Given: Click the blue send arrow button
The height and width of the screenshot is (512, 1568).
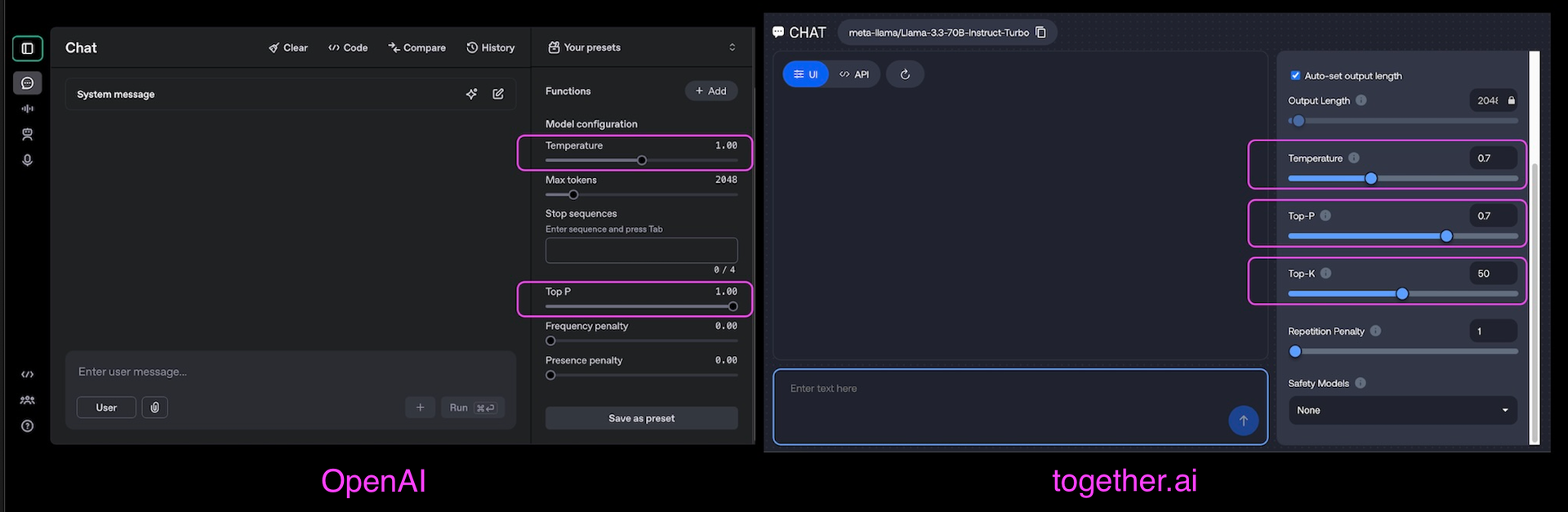Looking at the screenshot, I should (x=1243, y=421).
